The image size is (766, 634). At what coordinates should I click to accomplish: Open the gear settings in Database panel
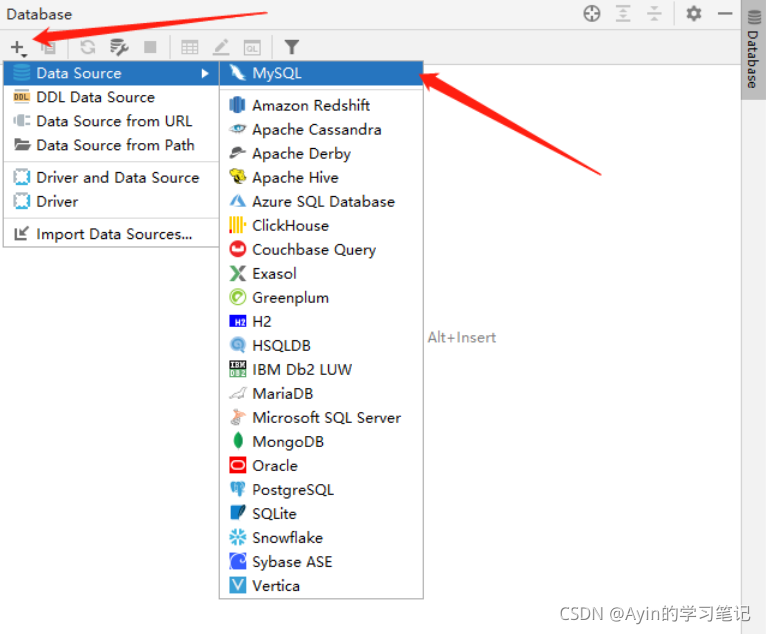coord(694,14)
